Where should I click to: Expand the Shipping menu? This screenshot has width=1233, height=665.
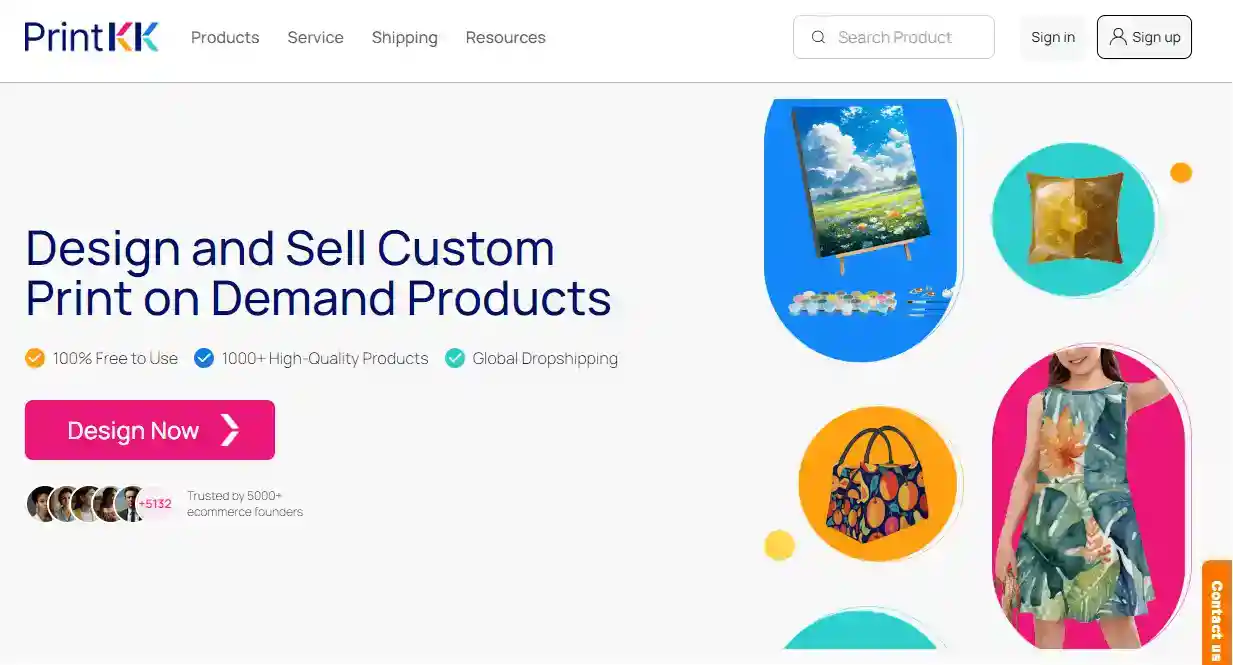point(404,37)
